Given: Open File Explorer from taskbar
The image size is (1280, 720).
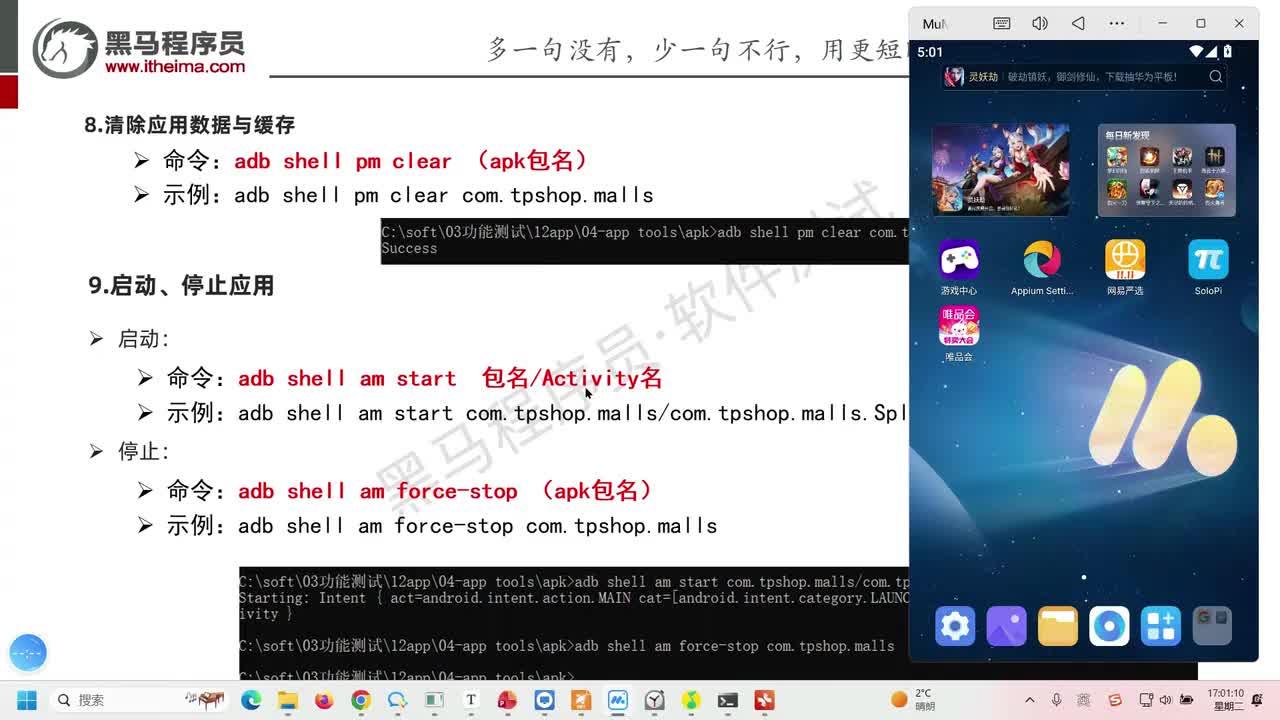Looking at the screenshot, I should 287,700.
